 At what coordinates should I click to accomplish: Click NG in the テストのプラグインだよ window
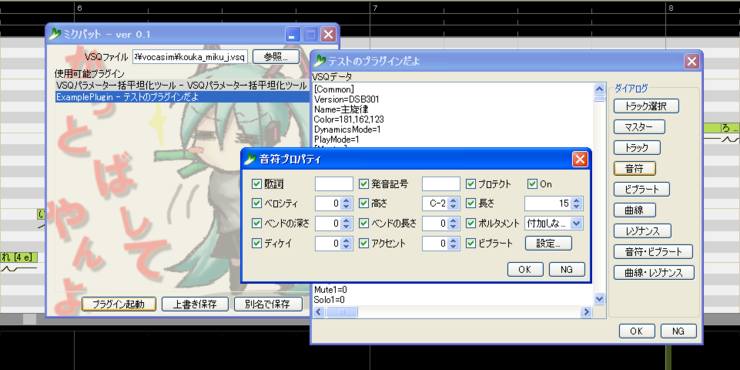pyautogui.click(x=679, y=331)
